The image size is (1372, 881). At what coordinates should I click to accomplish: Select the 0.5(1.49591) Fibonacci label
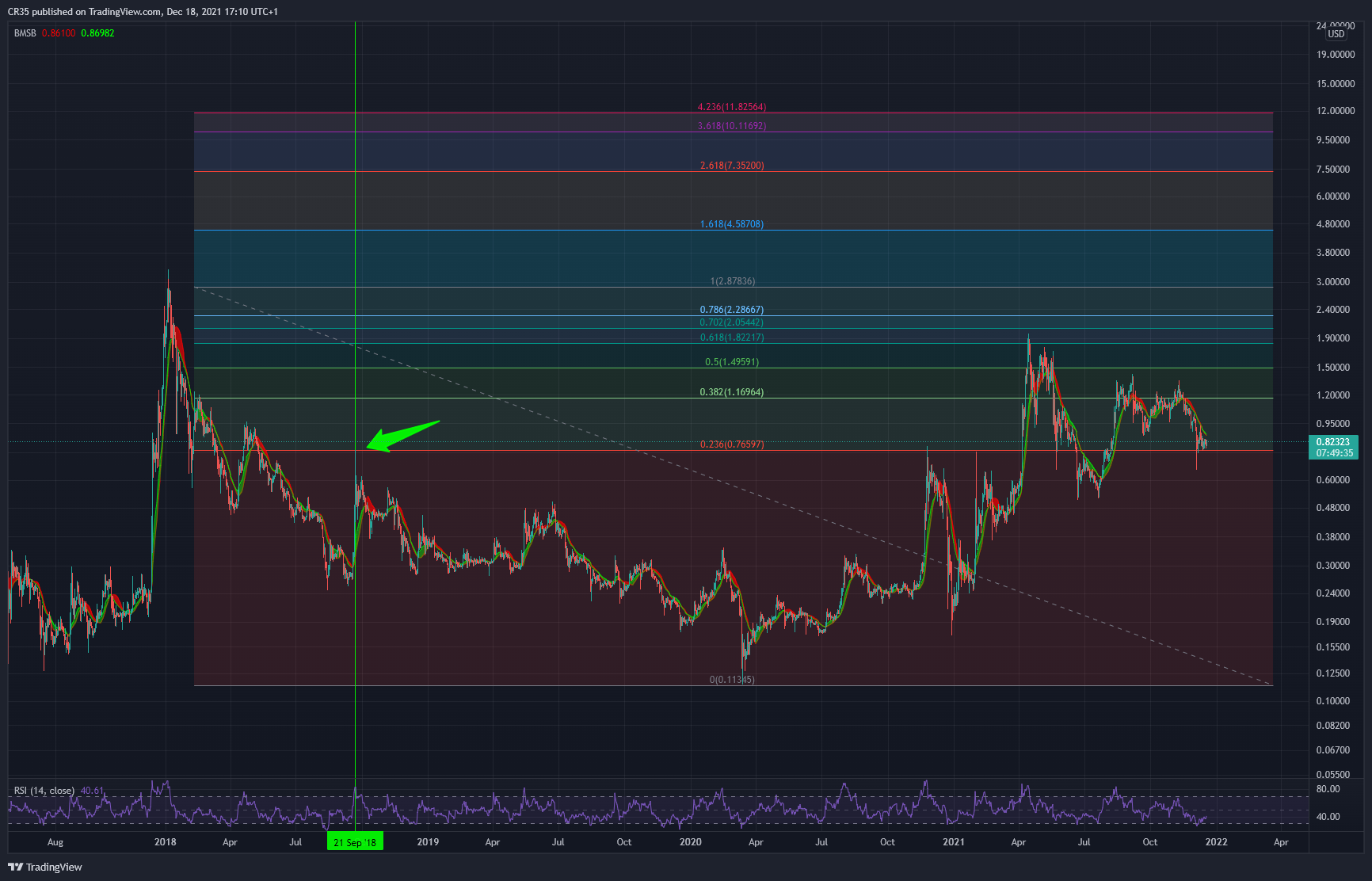pos(732,362)
